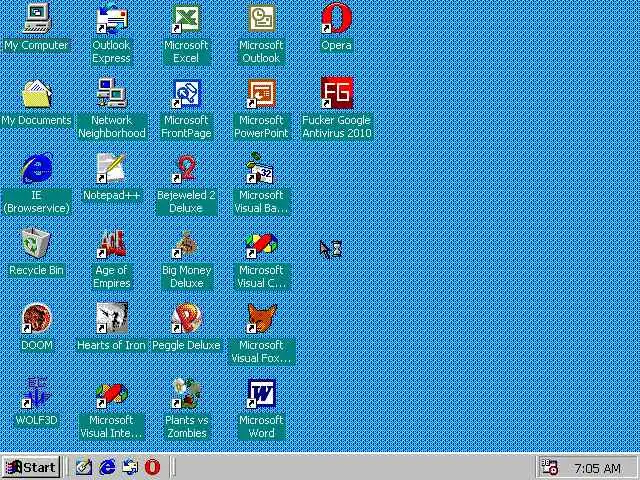Launch Internet Explorer from Quick Launch
Screen dimensions: 640x480
(x=107, y=467)
